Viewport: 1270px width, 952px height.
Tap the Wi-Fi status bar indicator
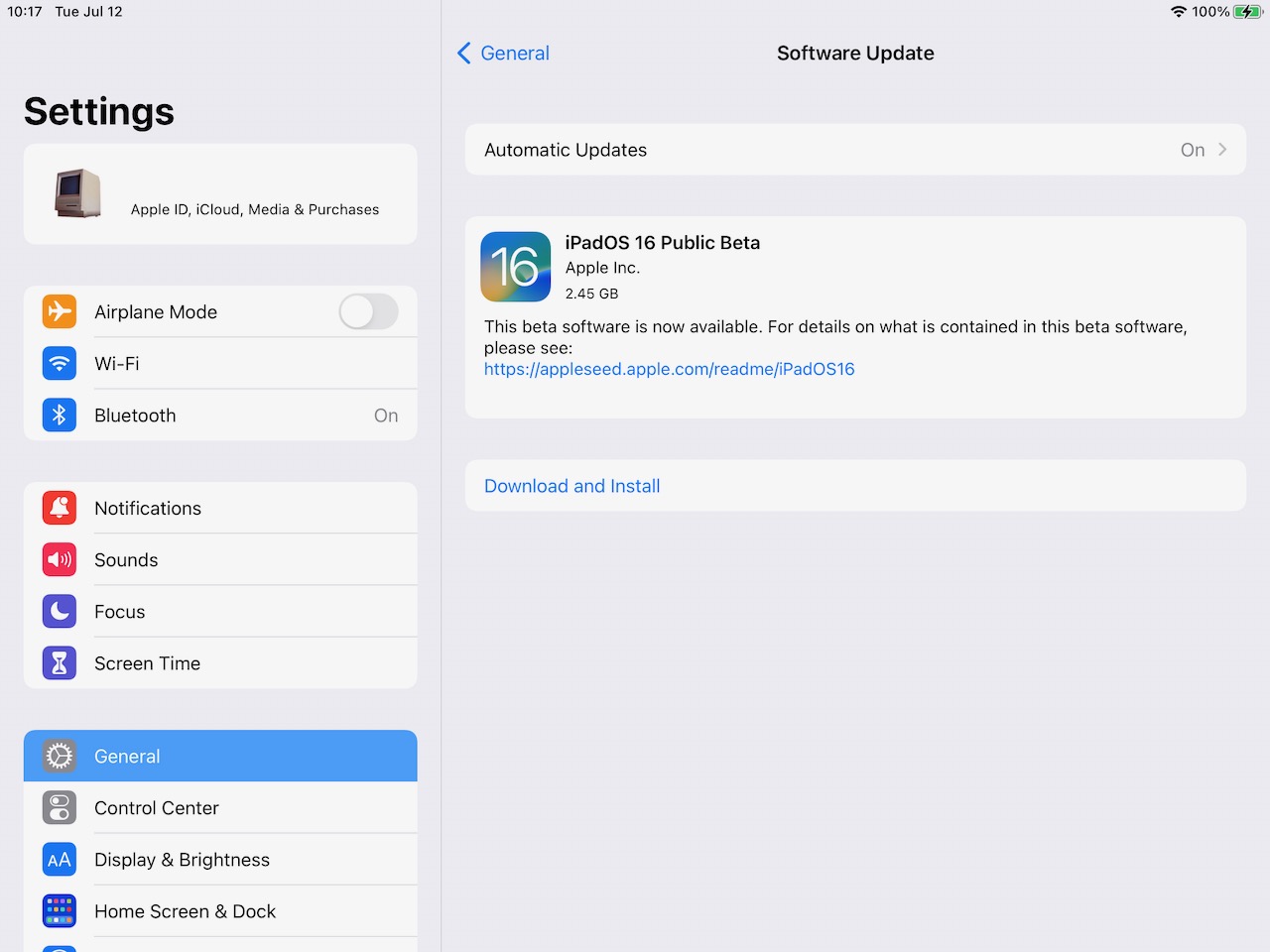(1179, 12)
